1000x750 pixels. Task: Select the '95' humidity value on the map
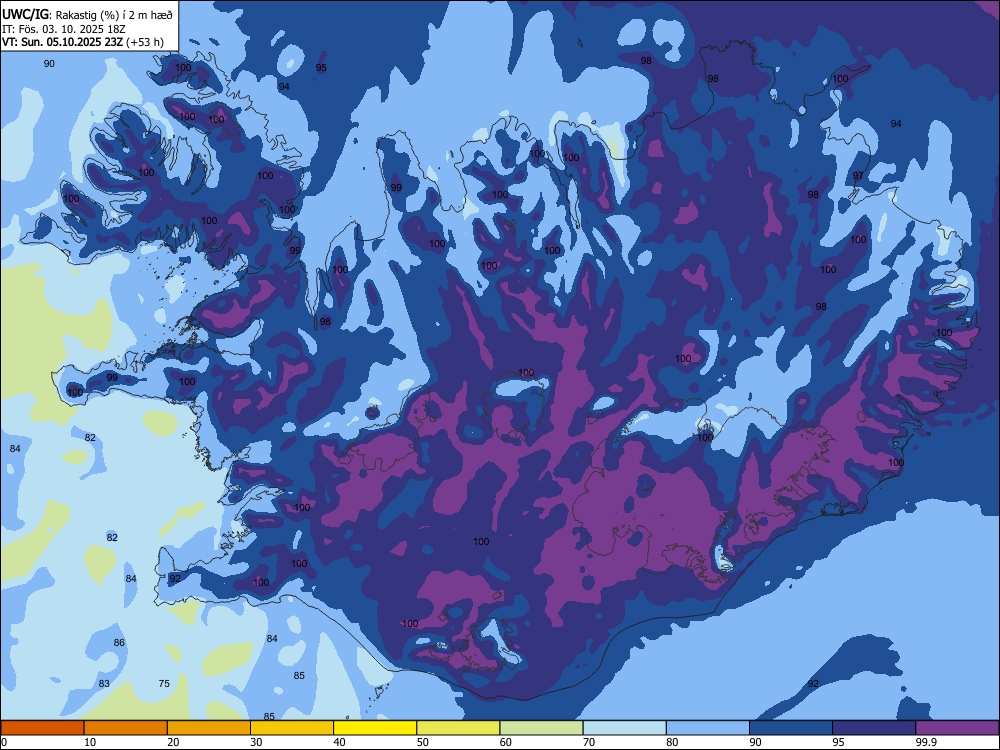[321, 68]
